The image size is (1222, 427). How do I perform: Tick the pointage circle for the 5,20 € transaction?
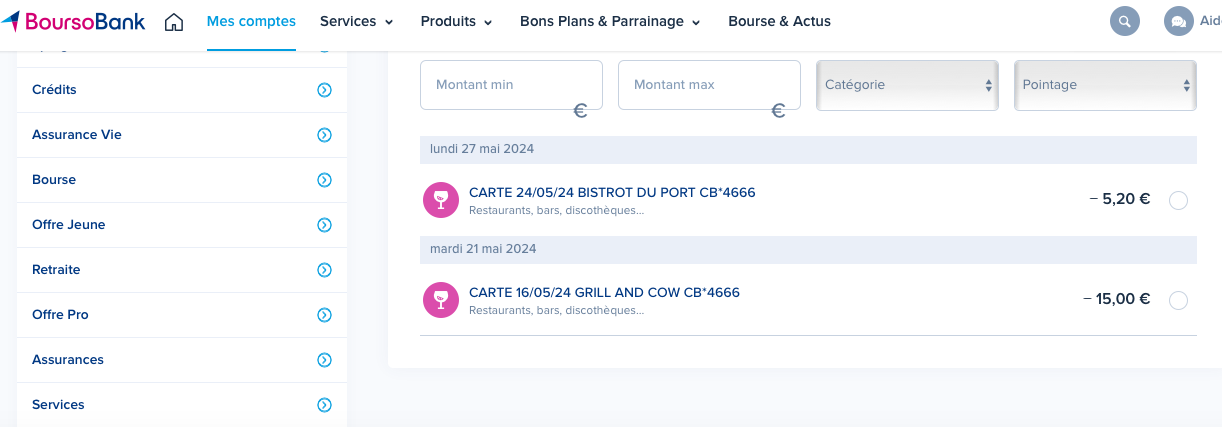pyautogui.click(x=1178, y=200)
